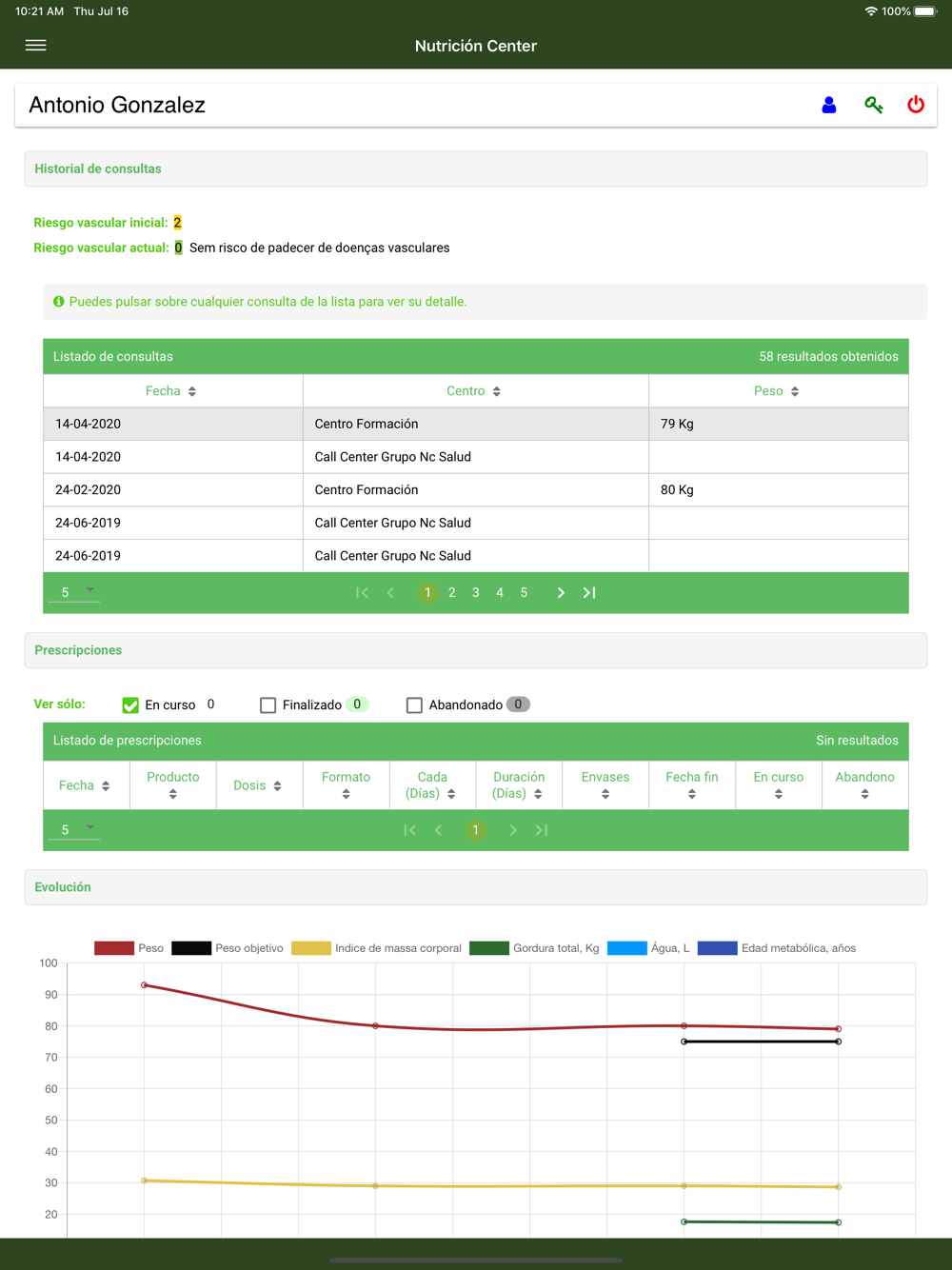Select page 2 of consultas list
Screen dimensions: 952x1270
click(x=452, y=592)
